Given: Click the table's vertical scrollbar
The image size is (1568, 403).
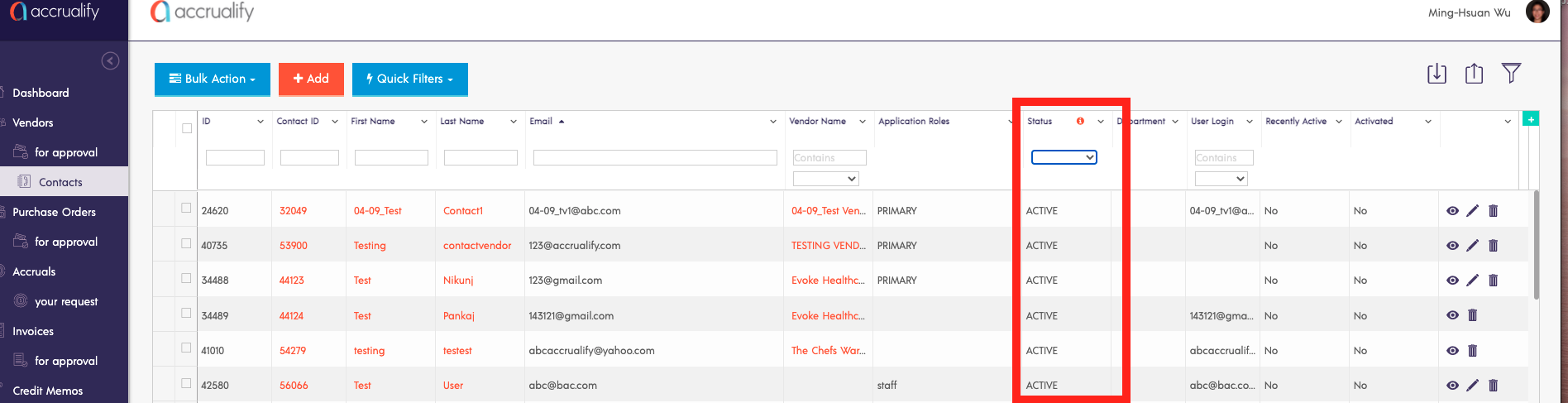Looking at the screenshot, I should 1536,246.
